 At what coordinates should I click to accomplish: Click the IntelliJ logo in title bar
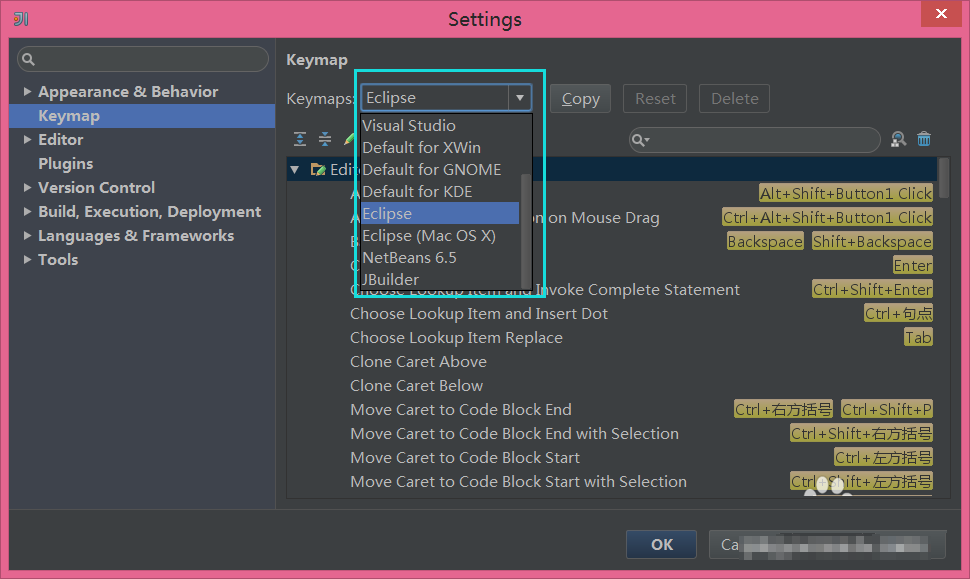[21, 19]
